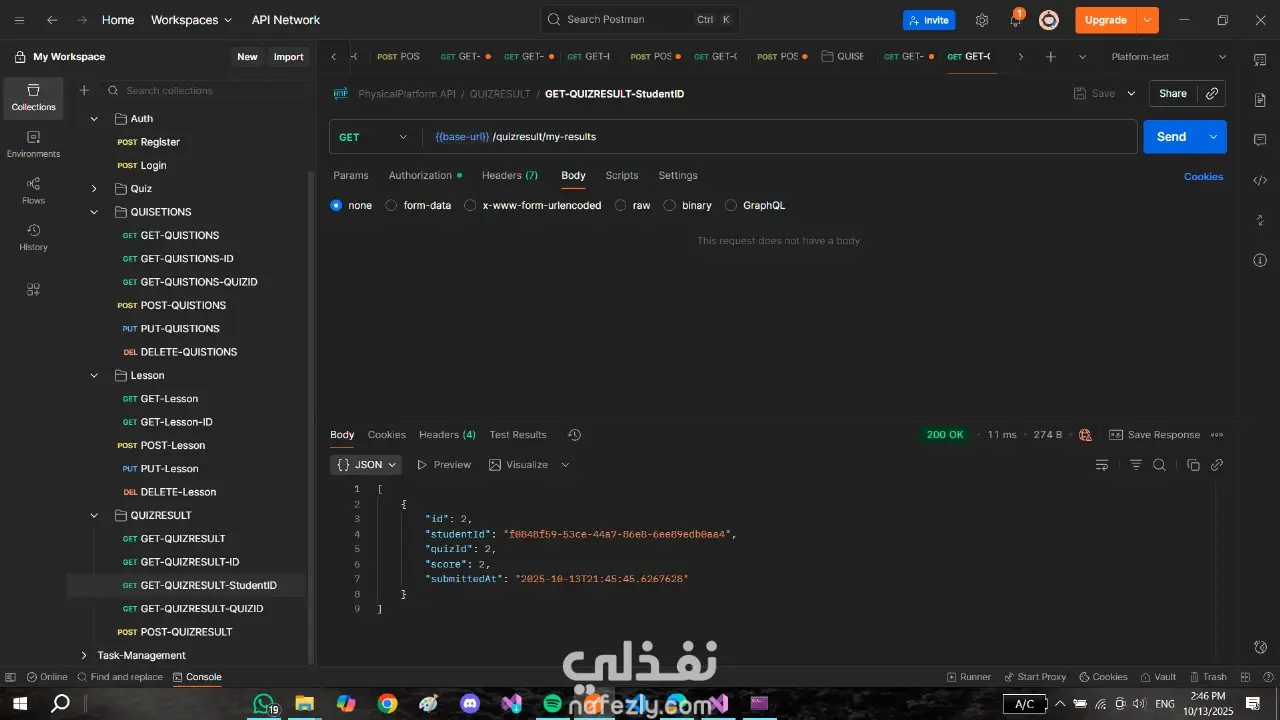Screen dimensions: 1280x720
Task: Open the Workspaces dropdown
Action: coord(191,20)
